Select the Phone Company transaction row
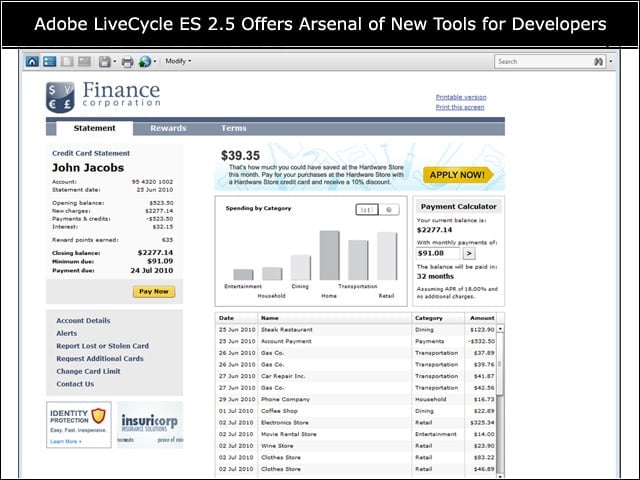The width and height of the screenshot is (640, 480). tap(356, 400)
